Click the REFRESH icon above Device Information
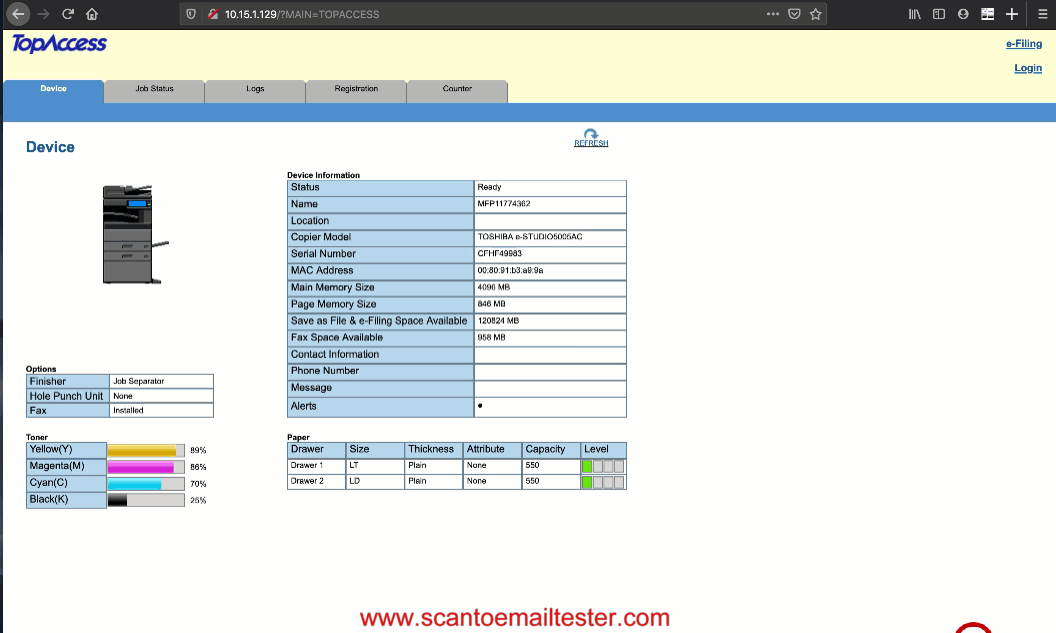 tap(591, 137)
